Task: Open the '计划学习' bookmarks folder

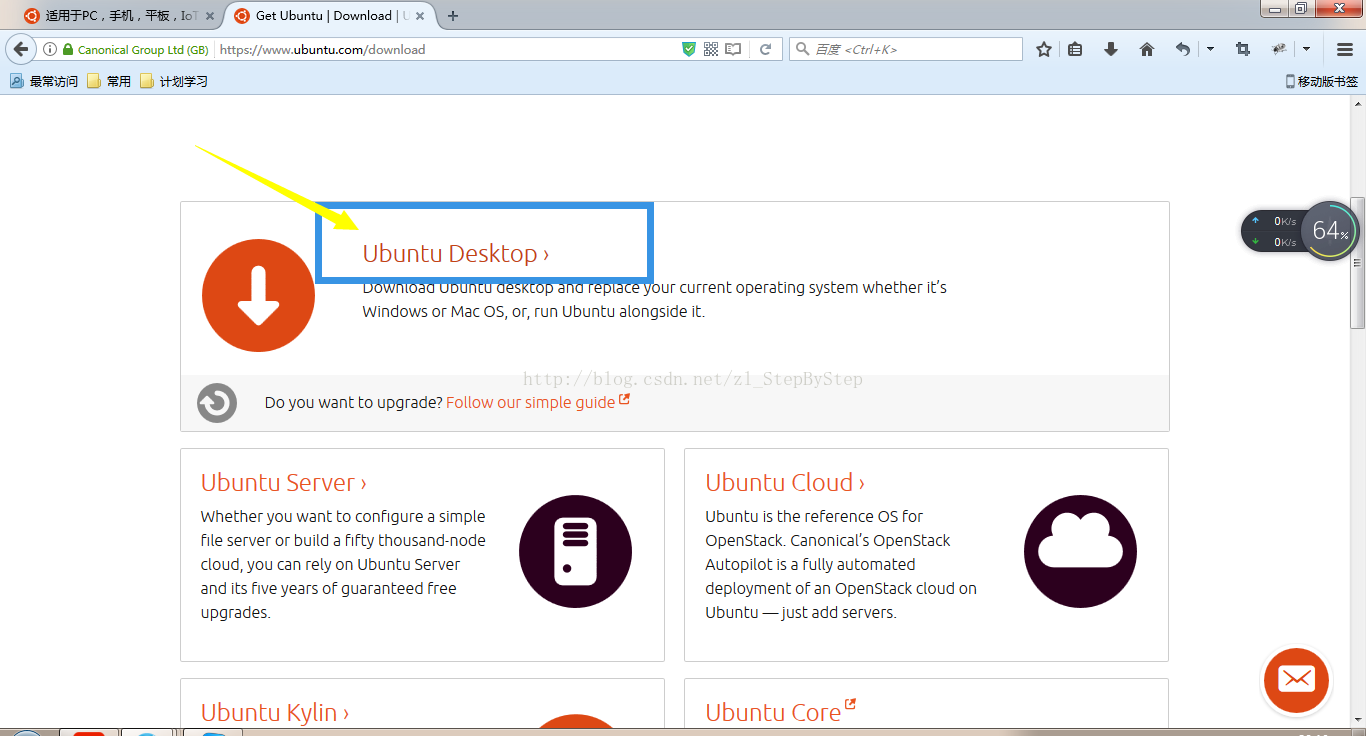Action: 174,81
